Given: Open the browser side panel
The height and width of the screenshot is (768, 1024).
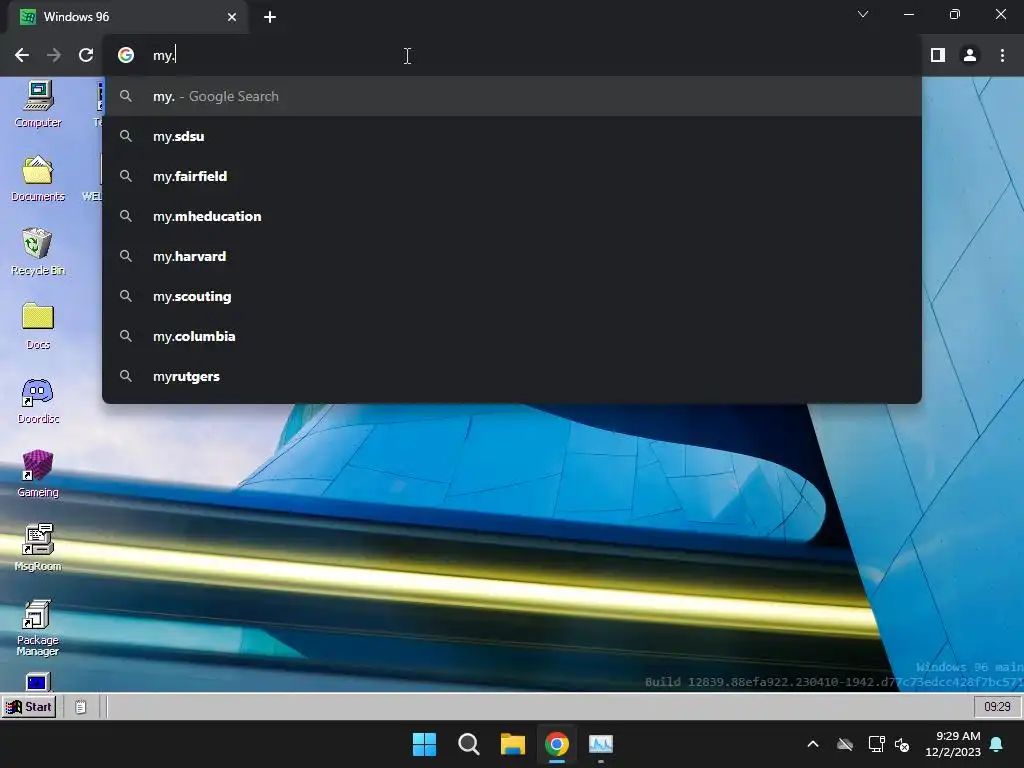Looking at the screenshot, I should pos(938,56).
